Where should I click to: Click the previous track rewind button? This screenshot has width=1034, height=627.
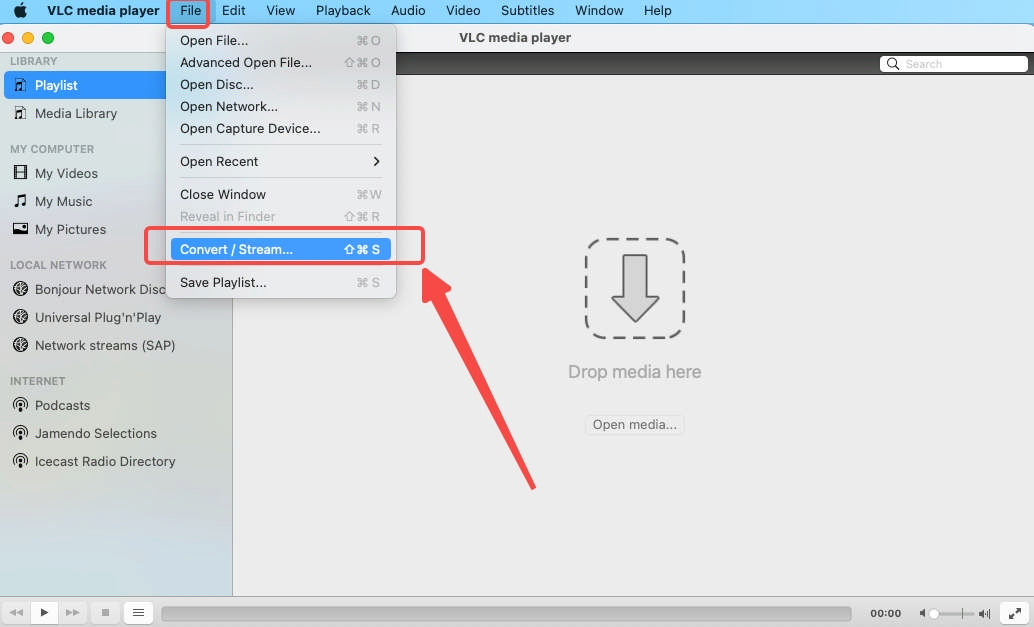[16, 612]
